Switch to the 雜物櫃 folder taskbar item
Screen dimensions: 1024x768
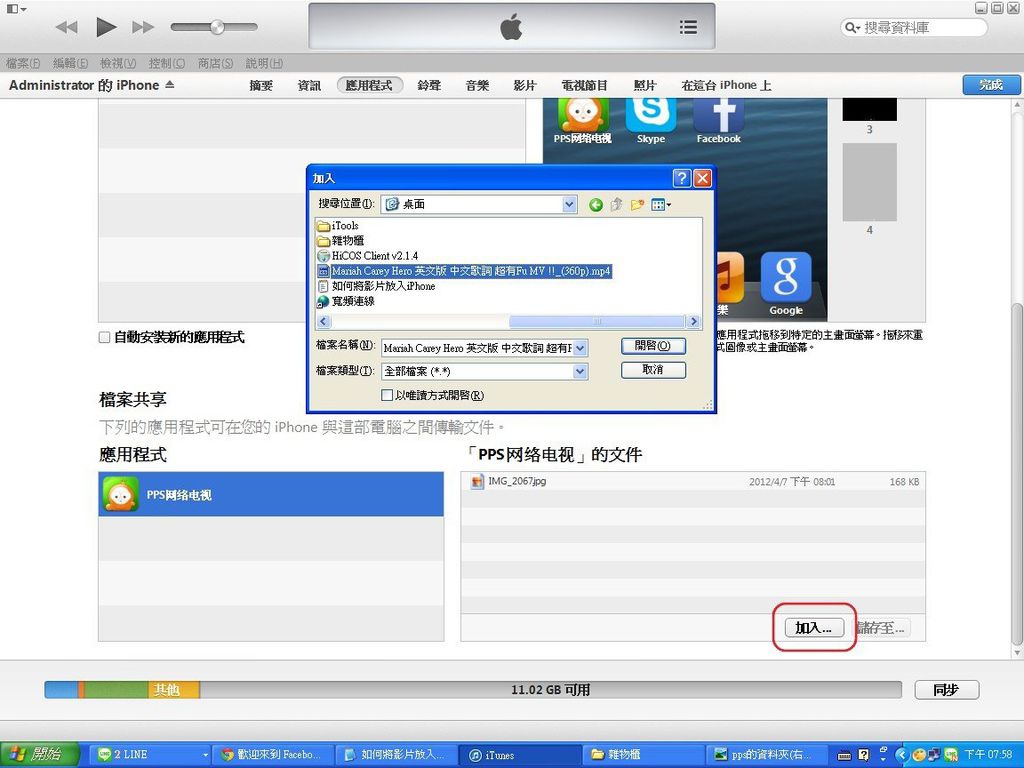643,754
